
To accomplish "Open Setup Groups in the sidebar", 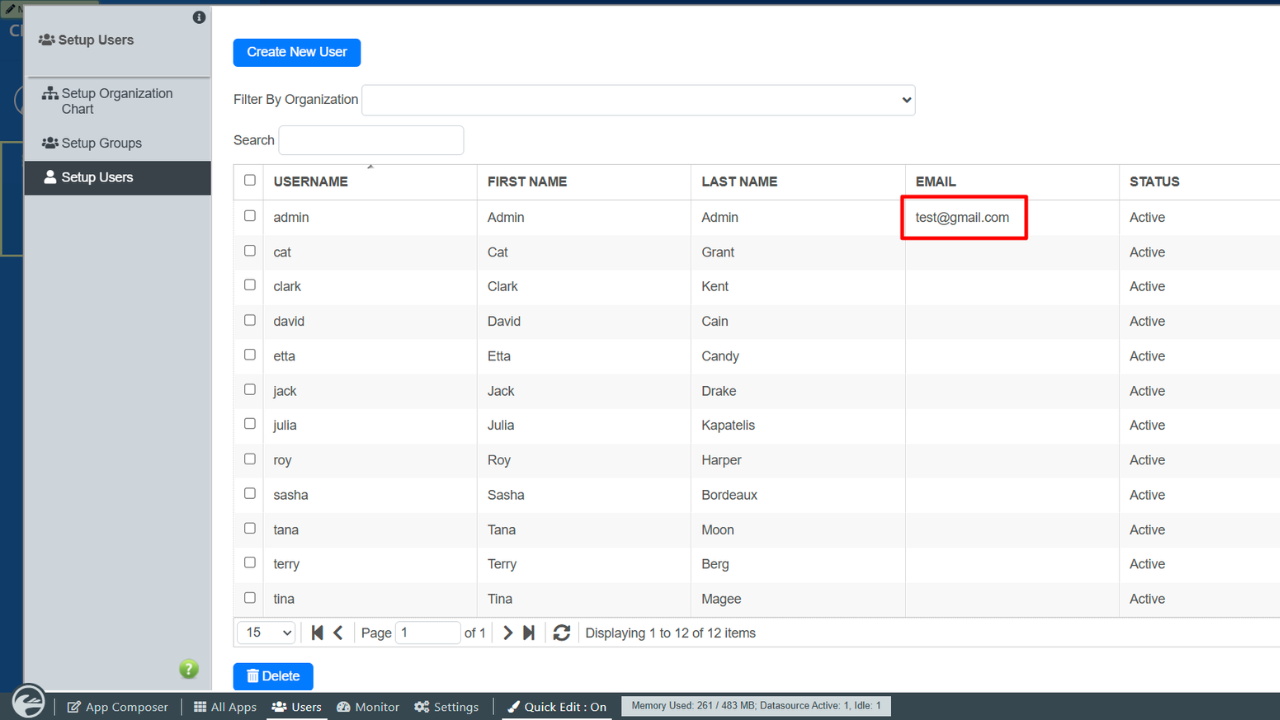I will pos(101,143).
